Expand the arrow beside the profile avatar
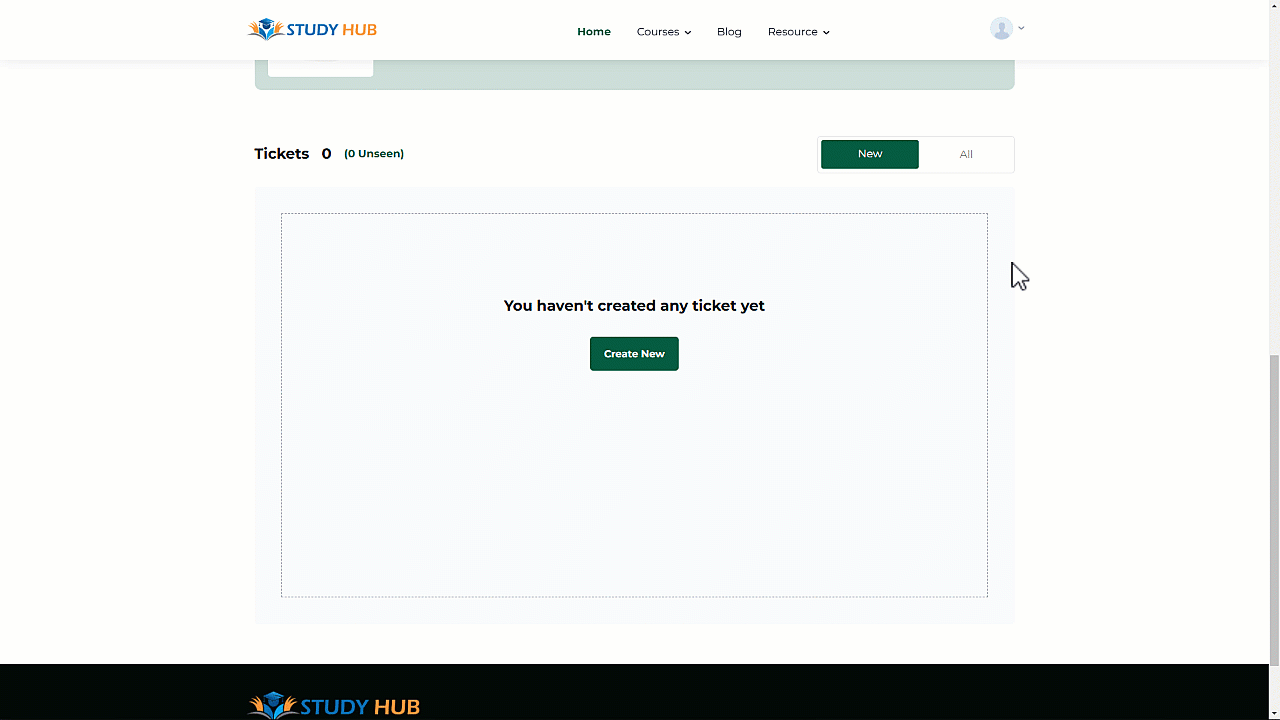The width and height of the screenshot is (1280, 720). [1021, 28]
